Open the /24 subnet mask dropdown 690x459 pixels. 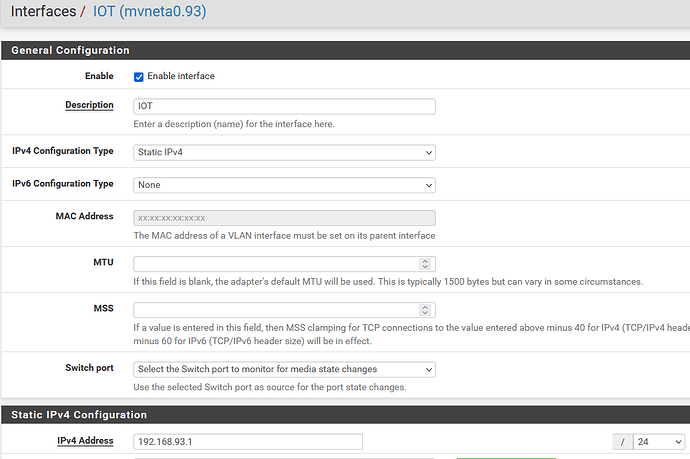(x=659, y=441)
